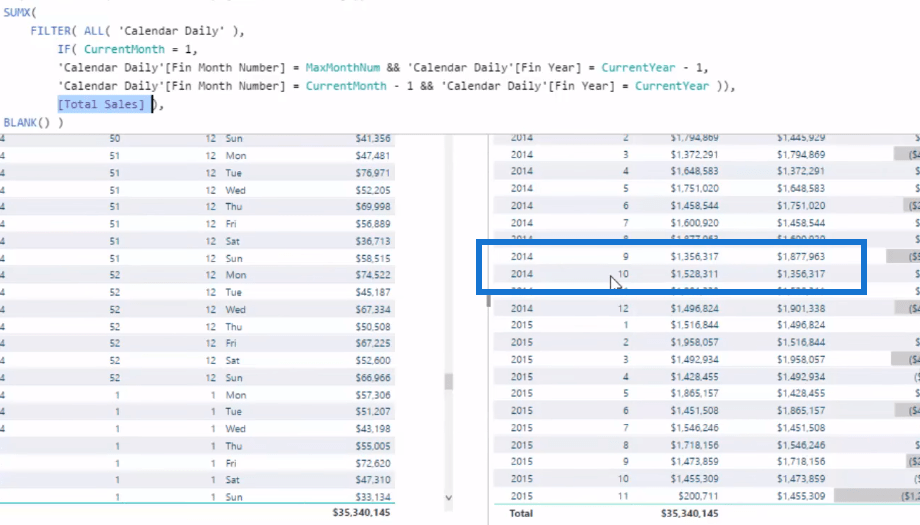Select the $67,334 sales value

[x=373, y=309]
